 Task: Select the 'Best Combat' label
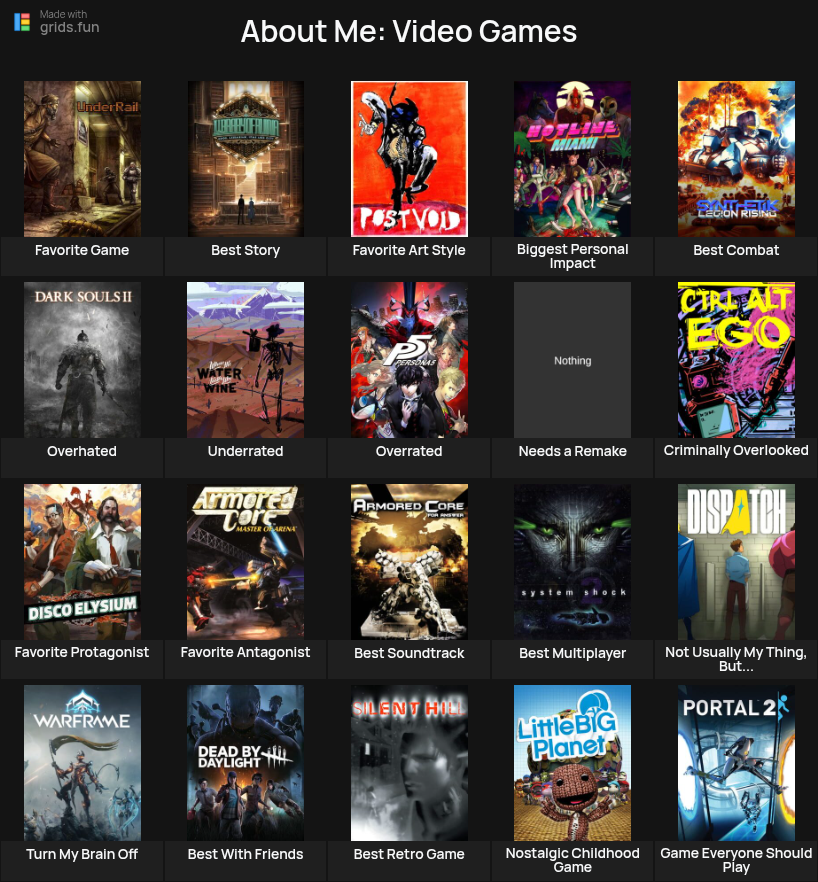[736, 250]
